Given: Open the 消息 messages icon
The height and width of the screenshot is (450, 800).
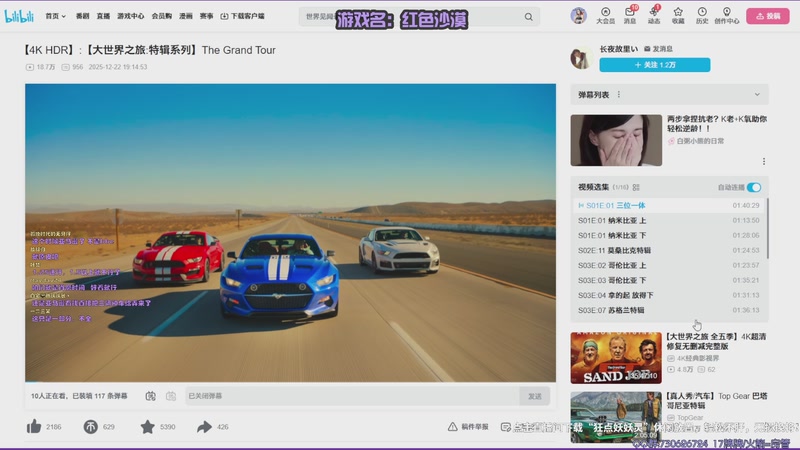Looking at the screenshot, I should tap(630, 16).
